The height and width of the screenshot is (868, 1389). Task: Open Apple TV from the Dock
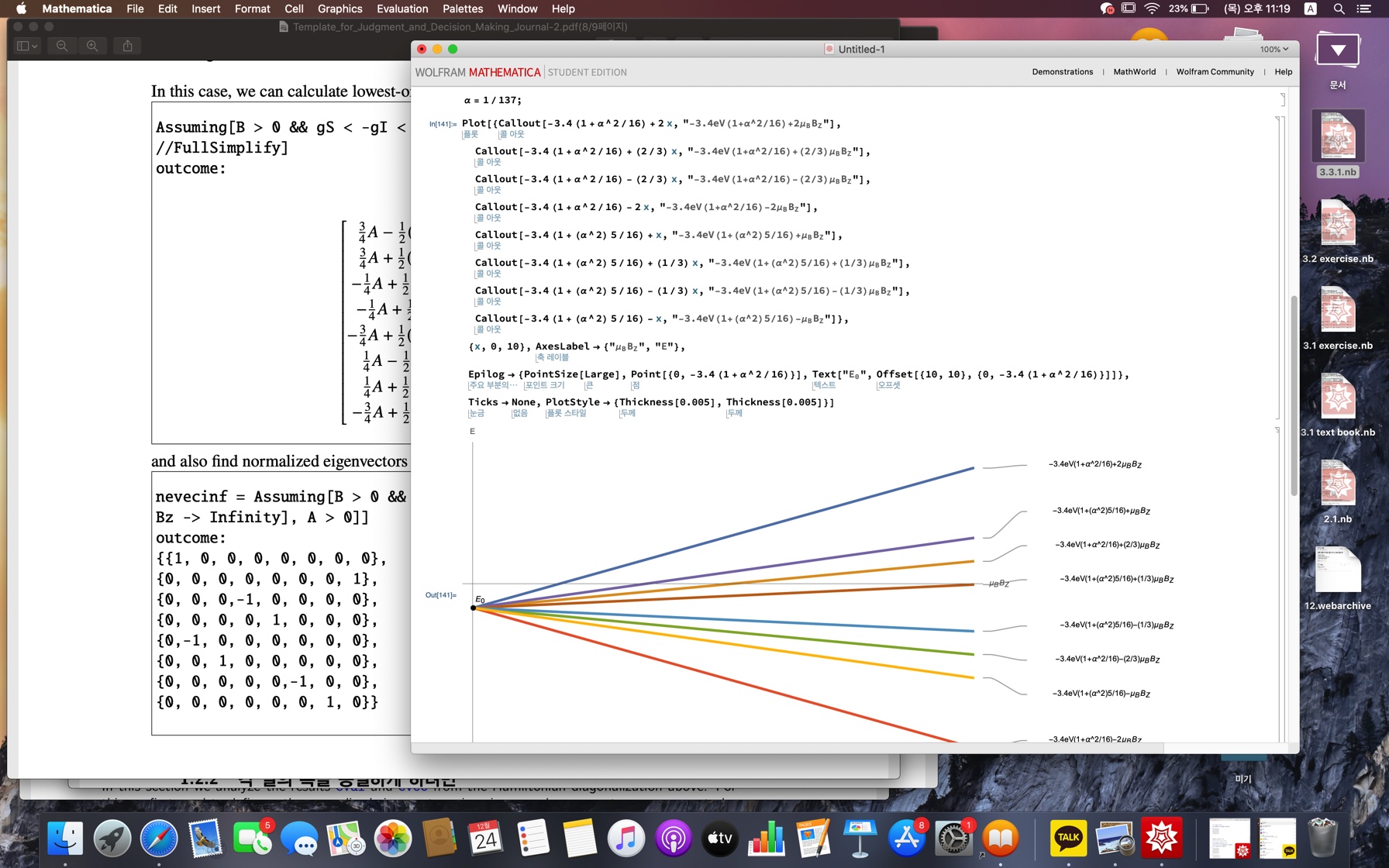(x=720, y=838)
